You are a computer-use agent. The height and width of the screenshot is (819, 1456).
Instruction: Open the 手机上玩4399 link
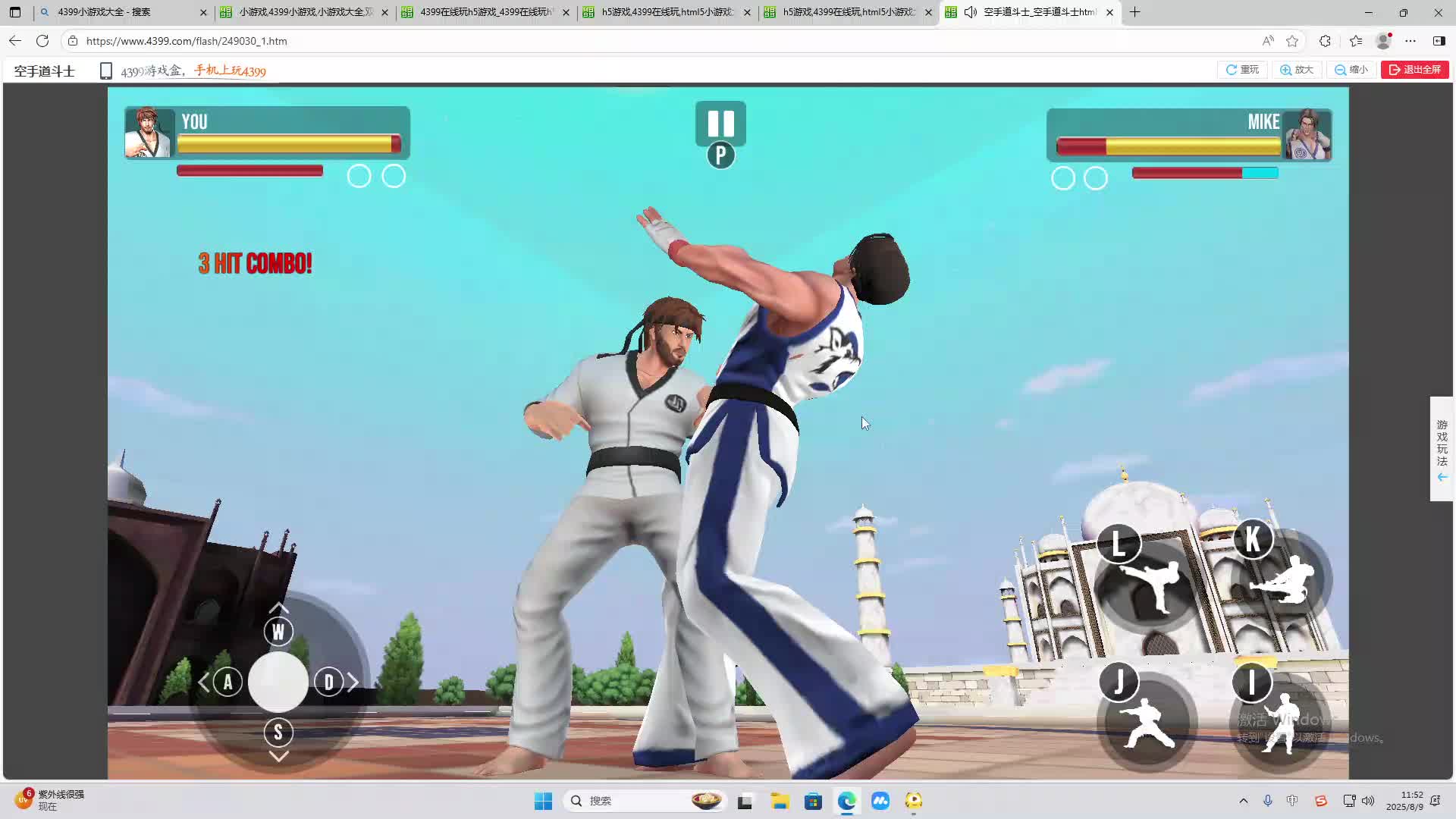[x=229, y=71]
